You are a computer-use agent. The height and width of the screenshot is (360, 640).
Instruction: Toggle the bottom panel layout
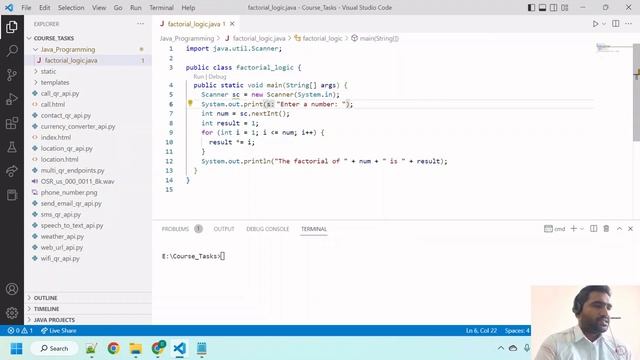tap(542, 8)
